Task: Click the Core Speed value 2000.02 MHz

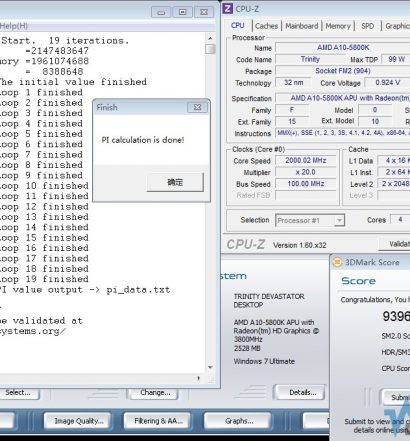Action: (306, 160)
